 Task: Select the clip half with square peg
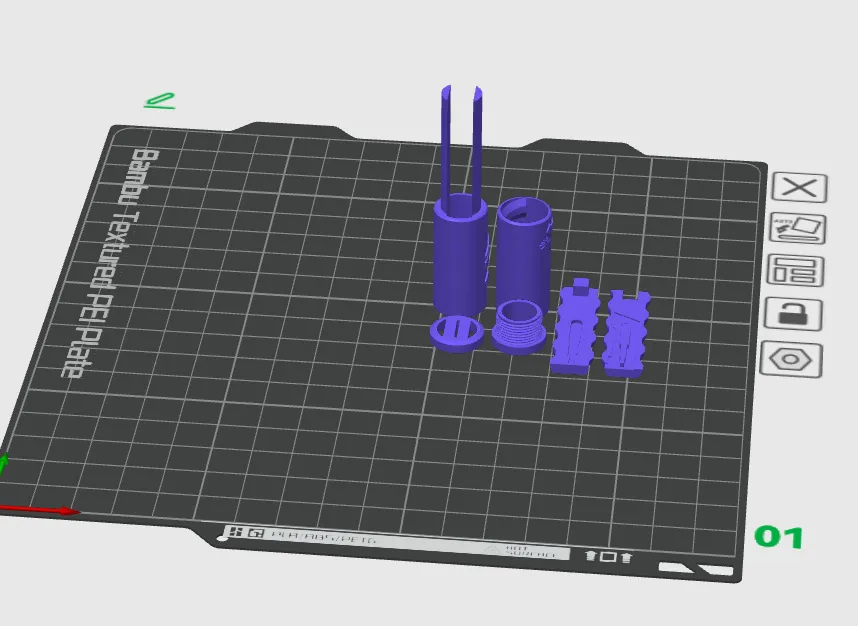click(x=575, y=330)
